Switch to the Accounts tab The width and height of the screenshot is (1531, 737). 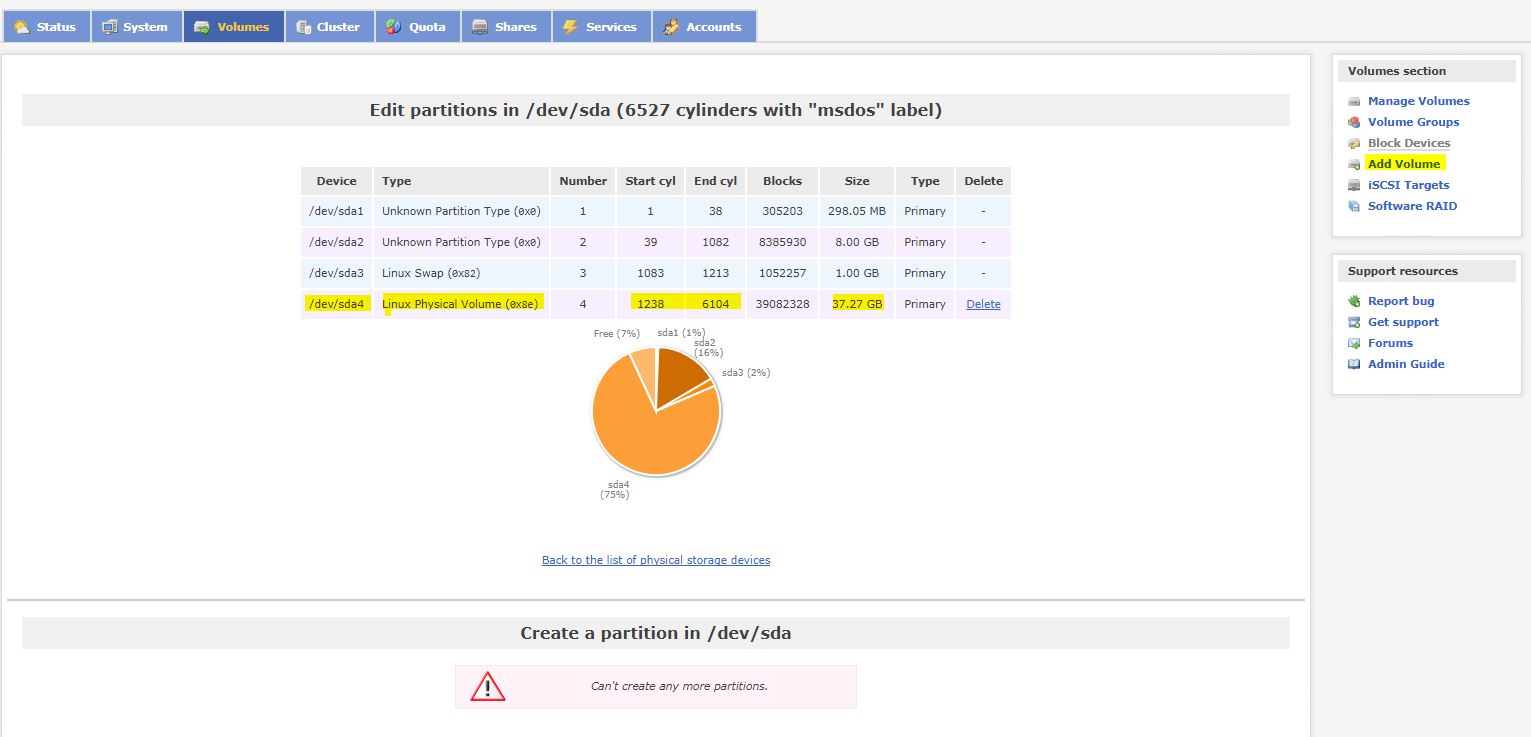703,27
